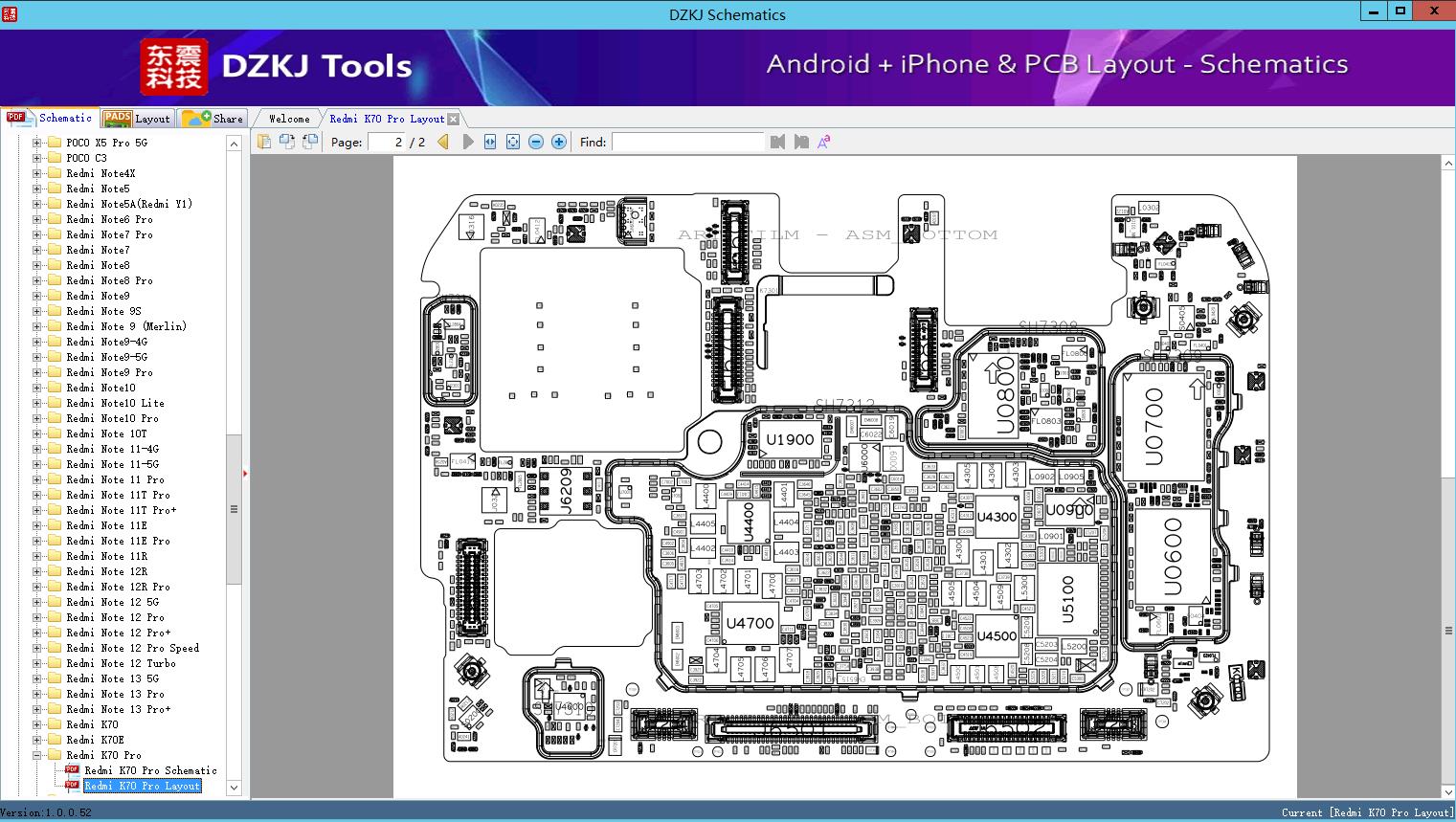Click the red DZKJ logo in the banner

coord(174,67)
